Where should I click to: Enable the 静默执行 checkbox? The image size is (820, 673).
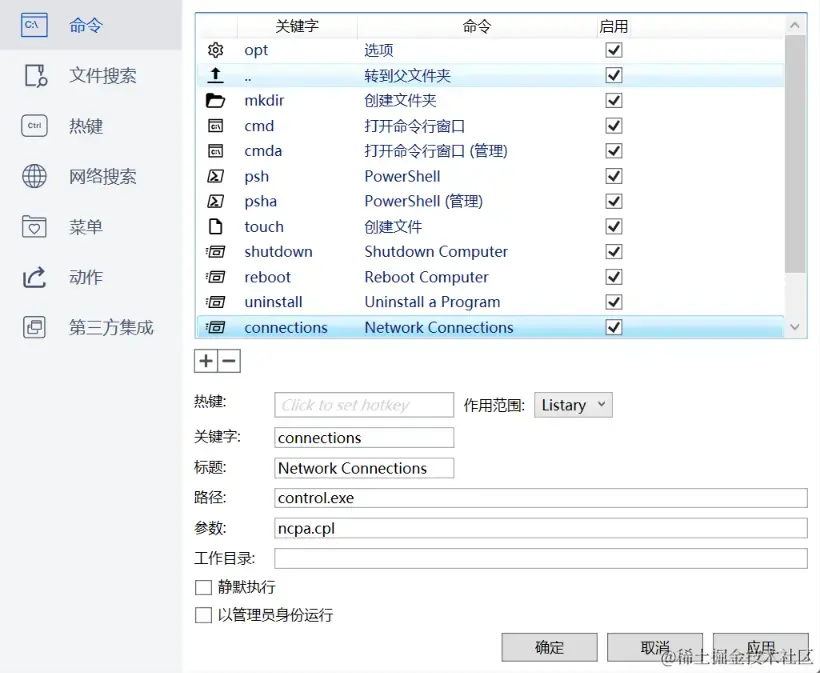click(203, 587)
